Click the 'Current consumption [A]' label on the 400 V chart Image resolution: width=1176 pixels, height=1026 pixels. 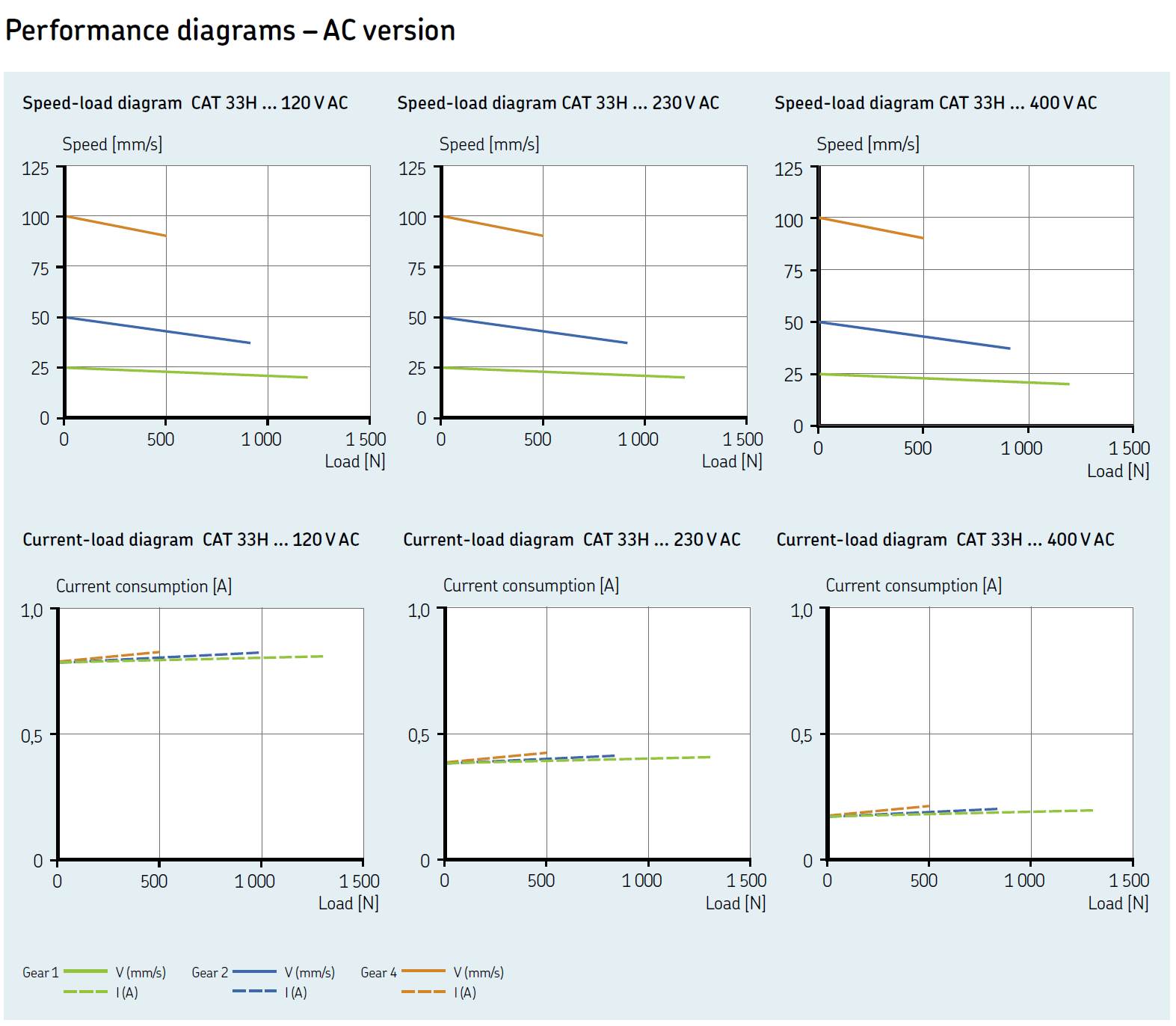click(x=913, y=586)
